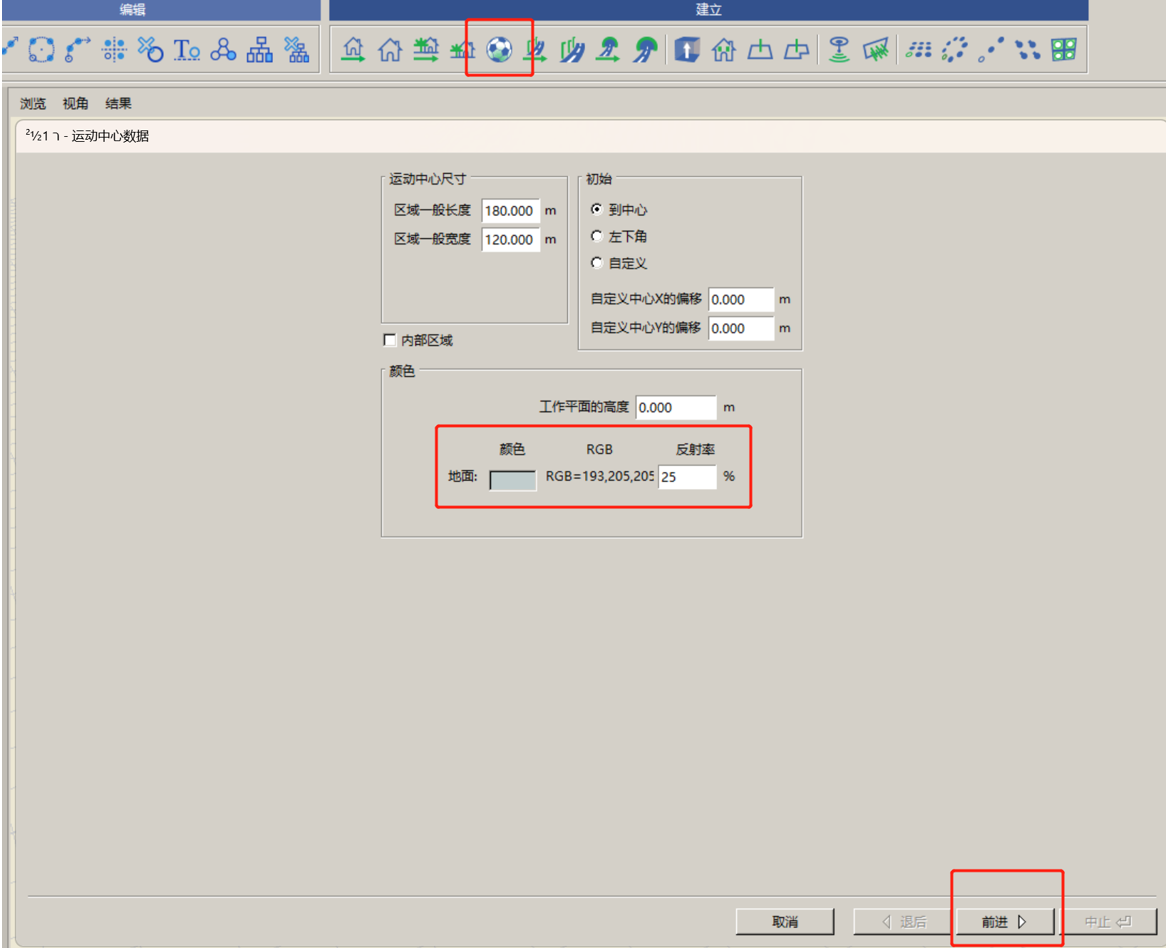The image size is (1171, 951).
Task: Click the hierarchy tree structure icon
Action: (x=259, y=50)
